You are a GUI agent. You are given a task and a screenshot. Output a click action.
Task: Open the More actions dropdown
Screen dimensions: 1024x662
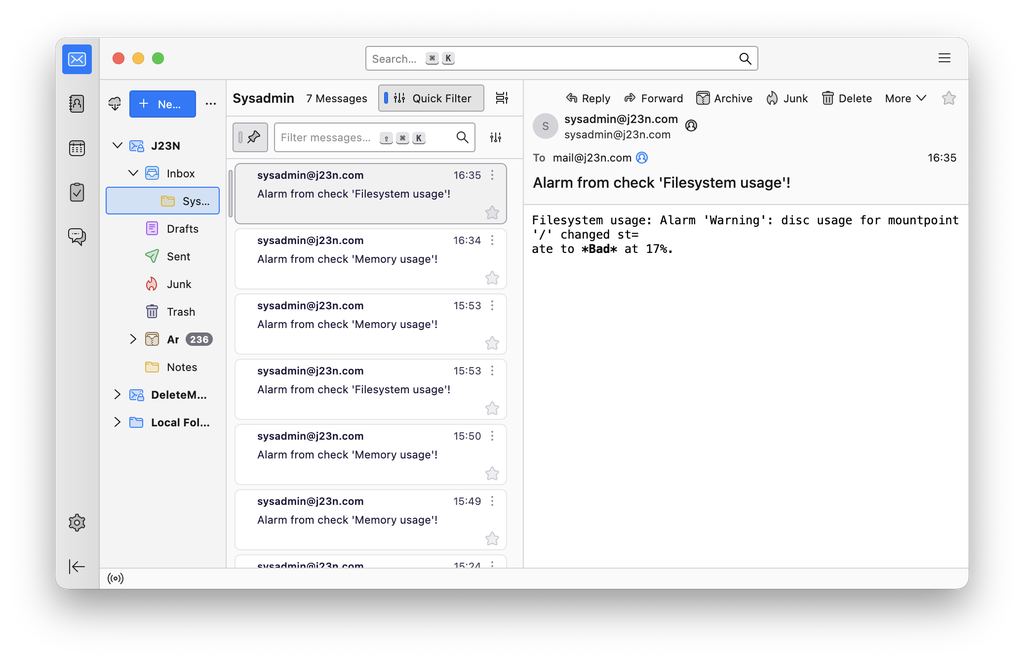[x=905, y=98]
